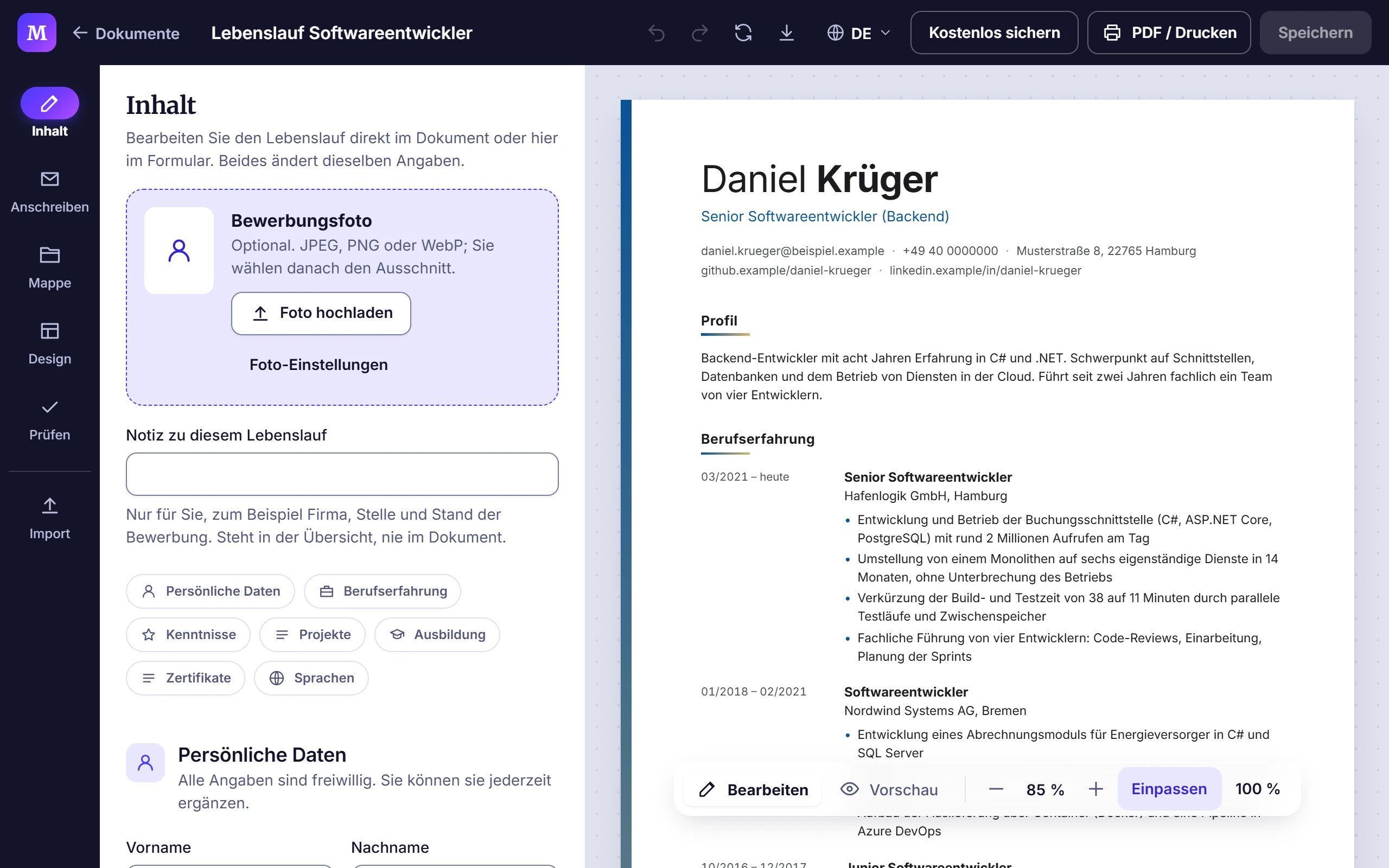
Task: Switch to Bearbeiten mode
Action: [753, 790]
